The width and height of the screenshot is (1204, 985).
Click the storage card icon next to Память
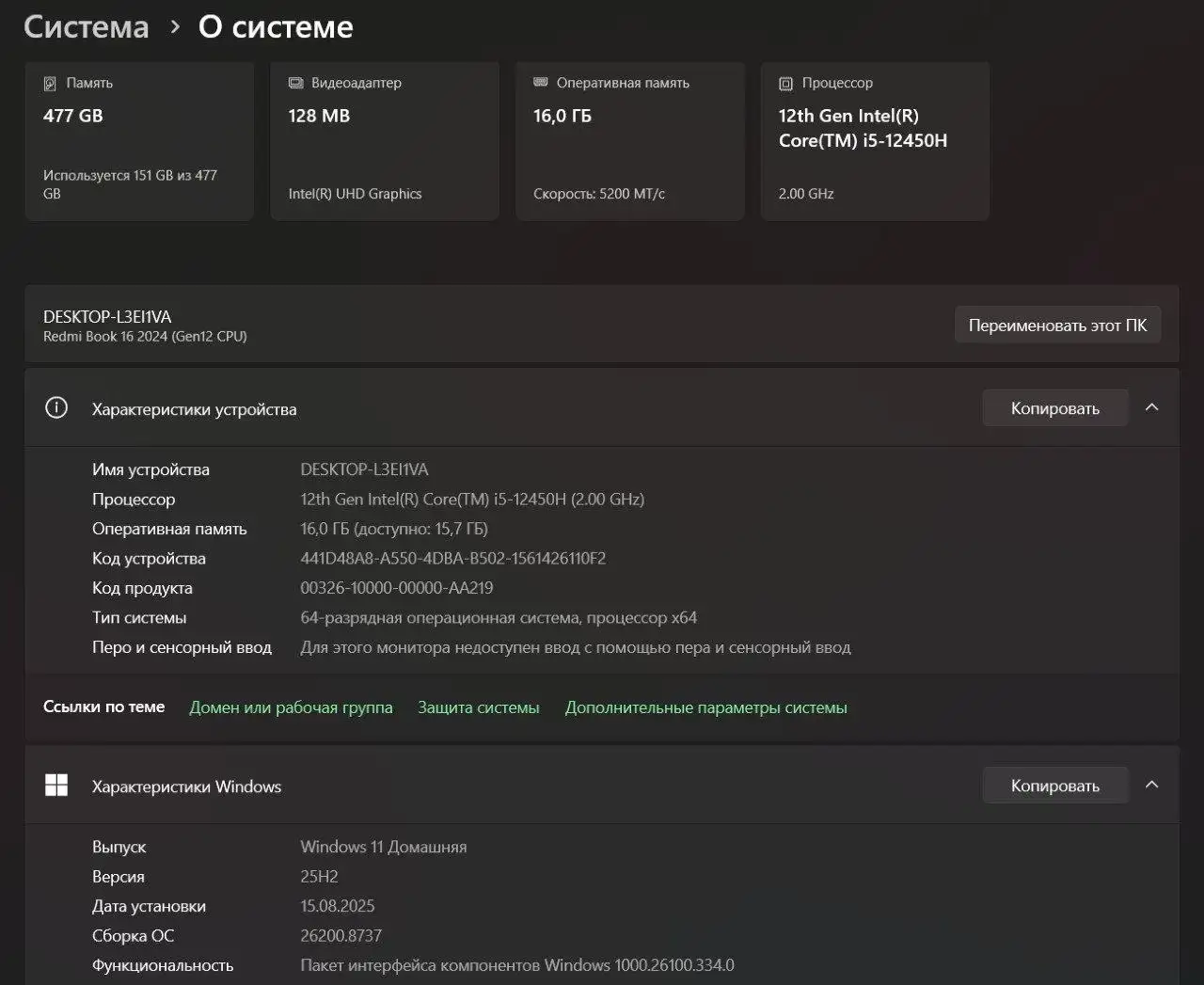point(50,84)
